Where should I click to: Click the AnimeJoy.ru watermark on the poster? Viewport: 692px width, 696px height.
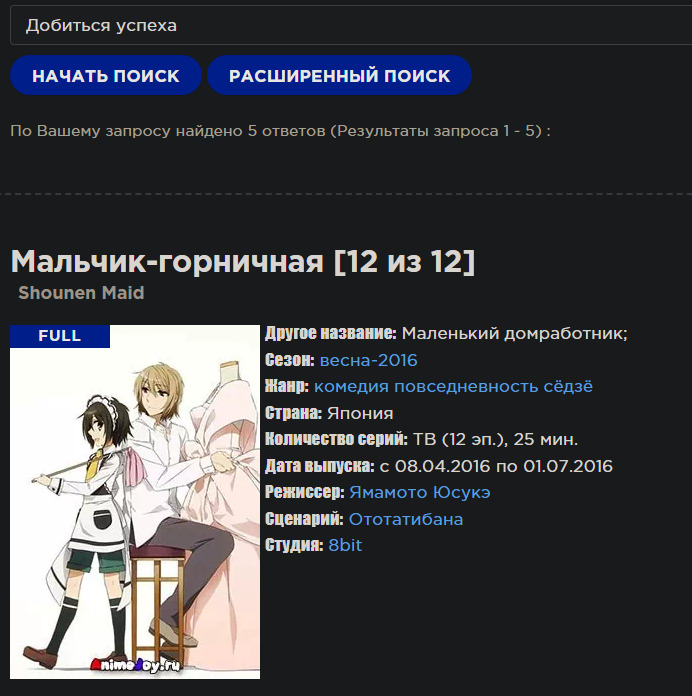[135, 665]
